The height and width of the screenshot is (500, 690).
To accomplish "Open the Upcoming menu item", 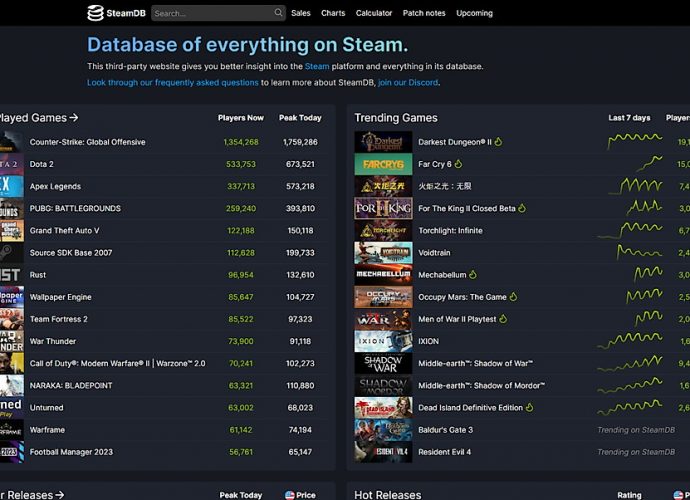I will point(474,13).
